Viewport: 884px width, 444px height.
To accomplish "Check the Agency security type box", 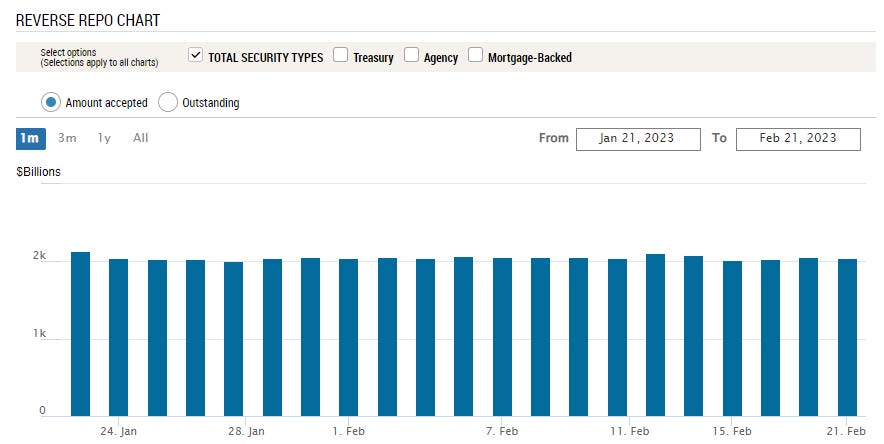I will click(x=412, y=55).
